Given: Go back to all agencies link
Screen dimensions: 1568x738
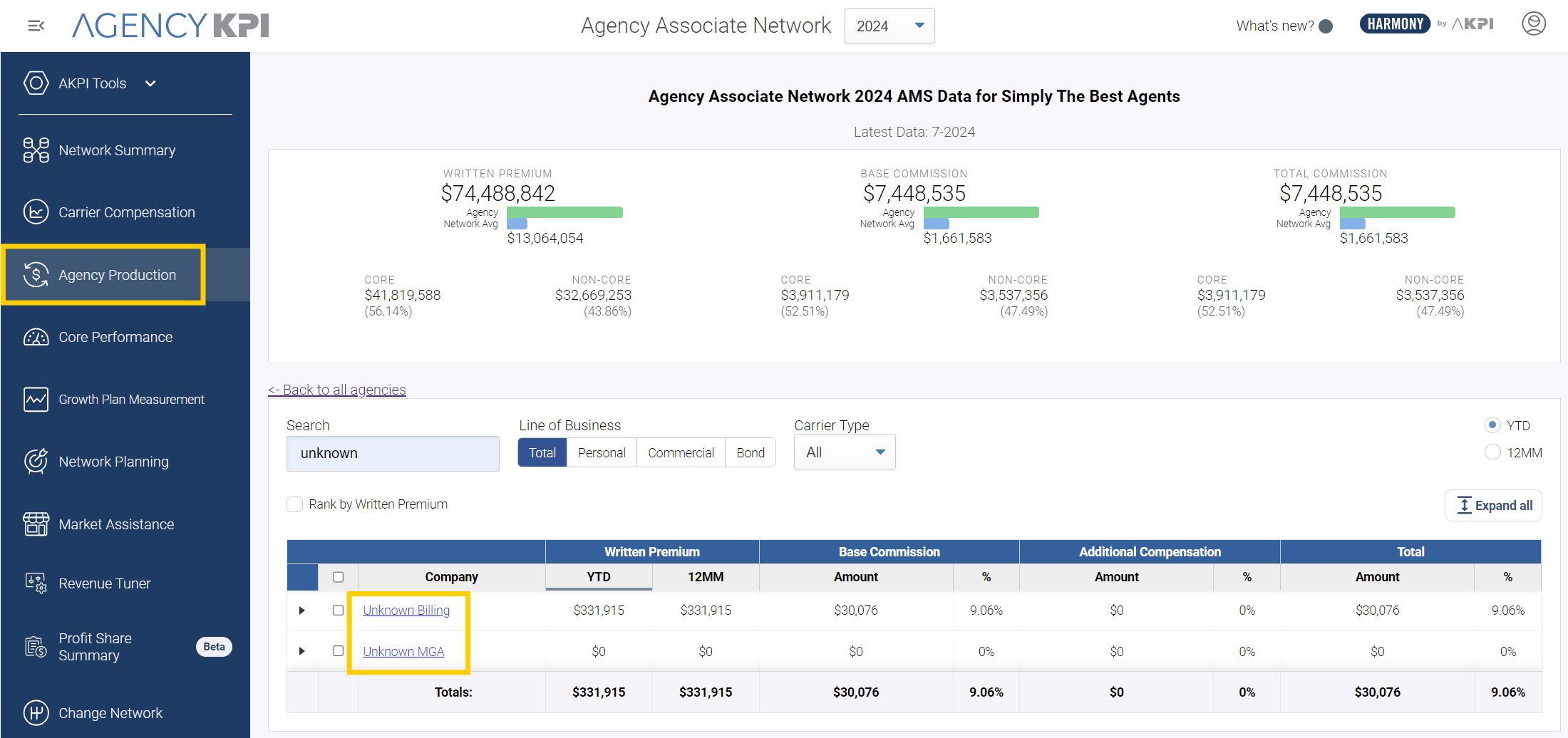Looking at the screenshot, I should click(x=337, y=390).
